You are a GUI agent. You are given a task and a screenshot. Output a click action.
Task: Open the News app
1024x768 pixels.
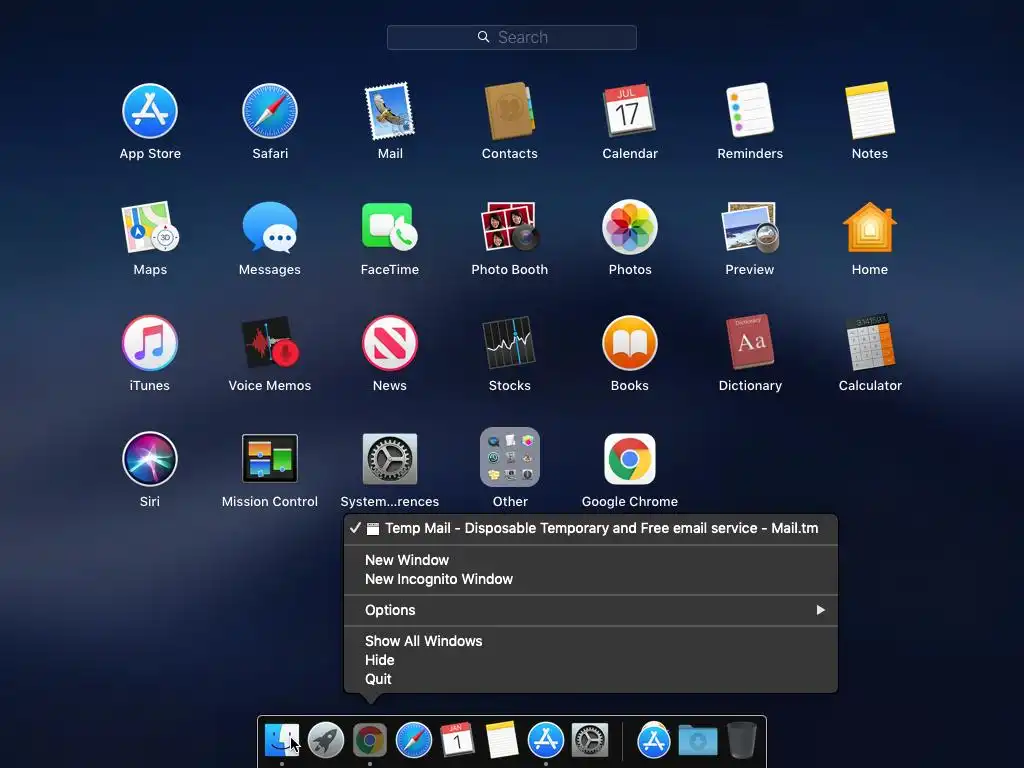point(390,343)
